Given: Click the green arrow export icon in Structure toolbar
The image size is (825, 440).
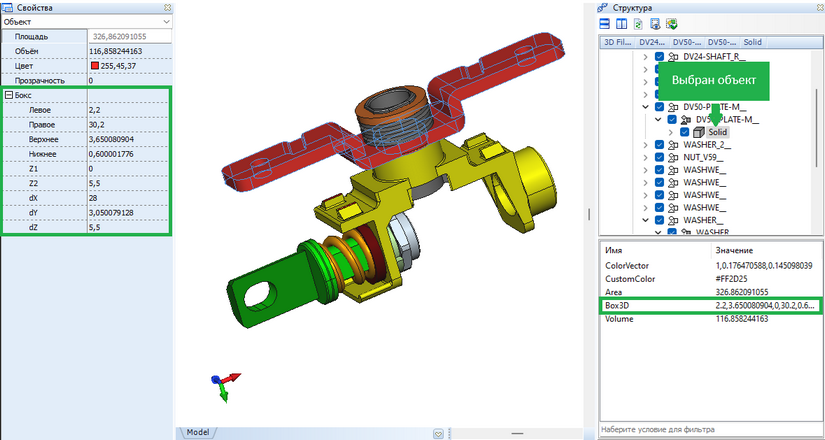Looking at the screenshot, I should (672, 24).
